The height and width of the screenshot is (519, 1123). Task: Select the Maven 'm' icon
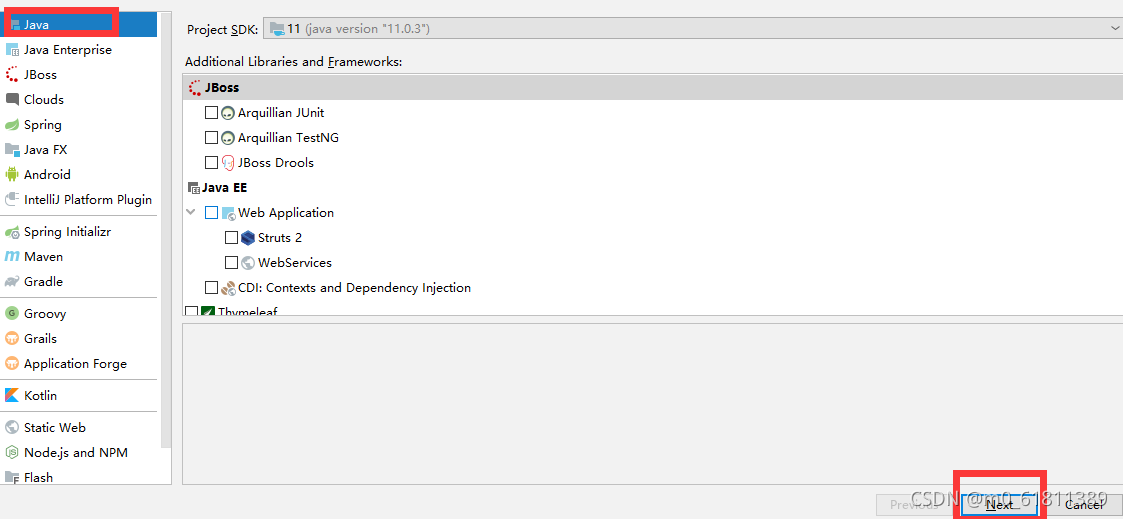tap(11, 256)
